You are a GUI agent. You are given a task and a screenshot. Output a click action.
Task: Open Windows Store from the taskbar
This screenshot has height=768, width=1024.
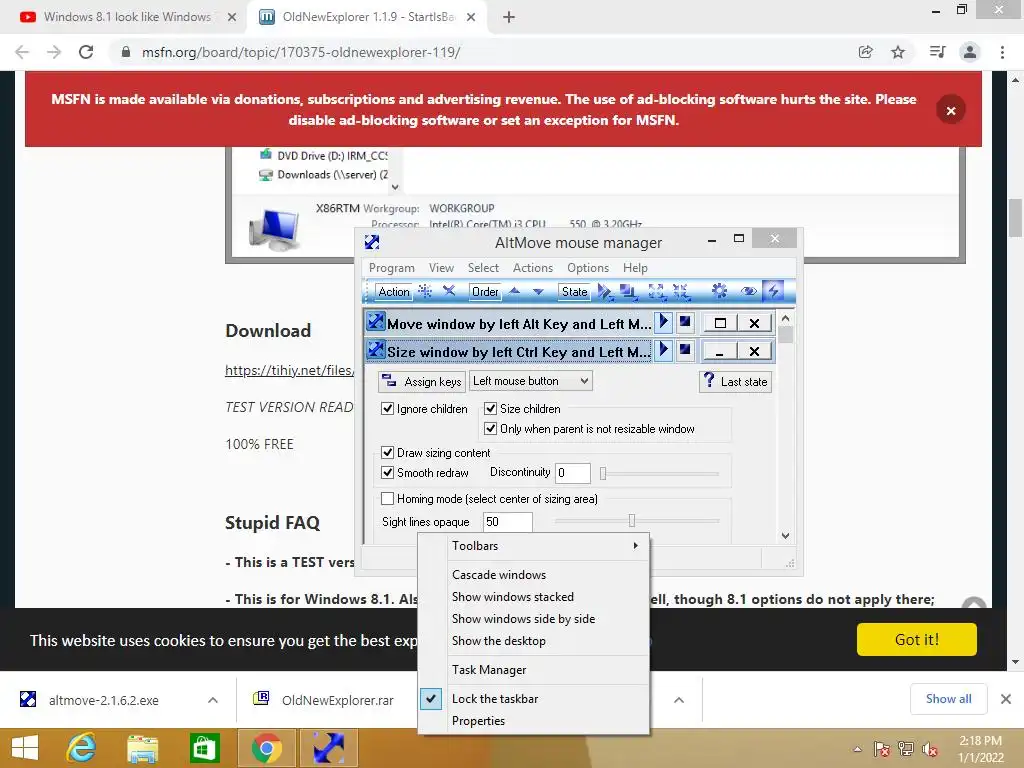204,748
